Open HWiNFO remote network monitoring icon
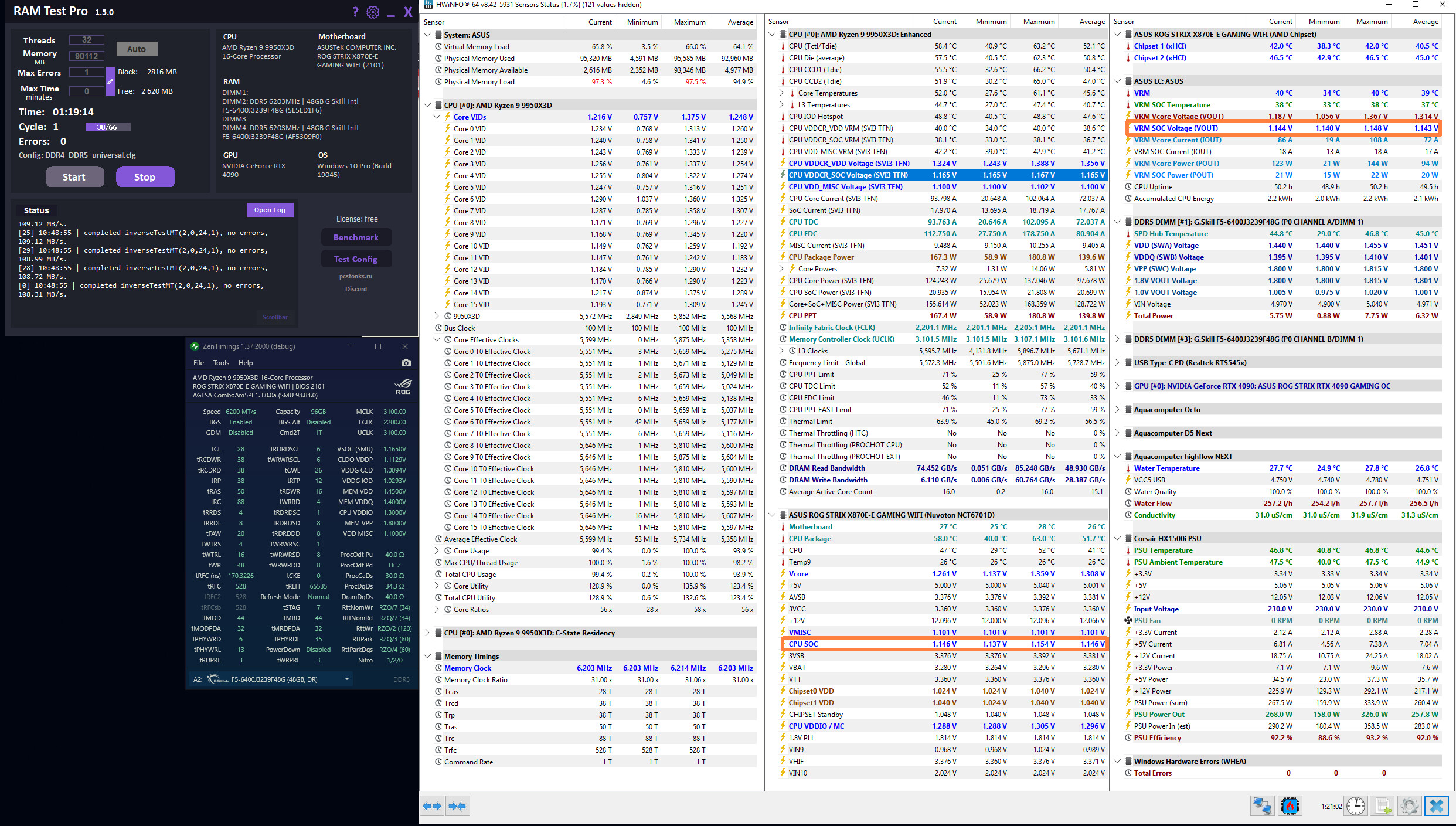 pyautogui.click(x=1261, y=806)
